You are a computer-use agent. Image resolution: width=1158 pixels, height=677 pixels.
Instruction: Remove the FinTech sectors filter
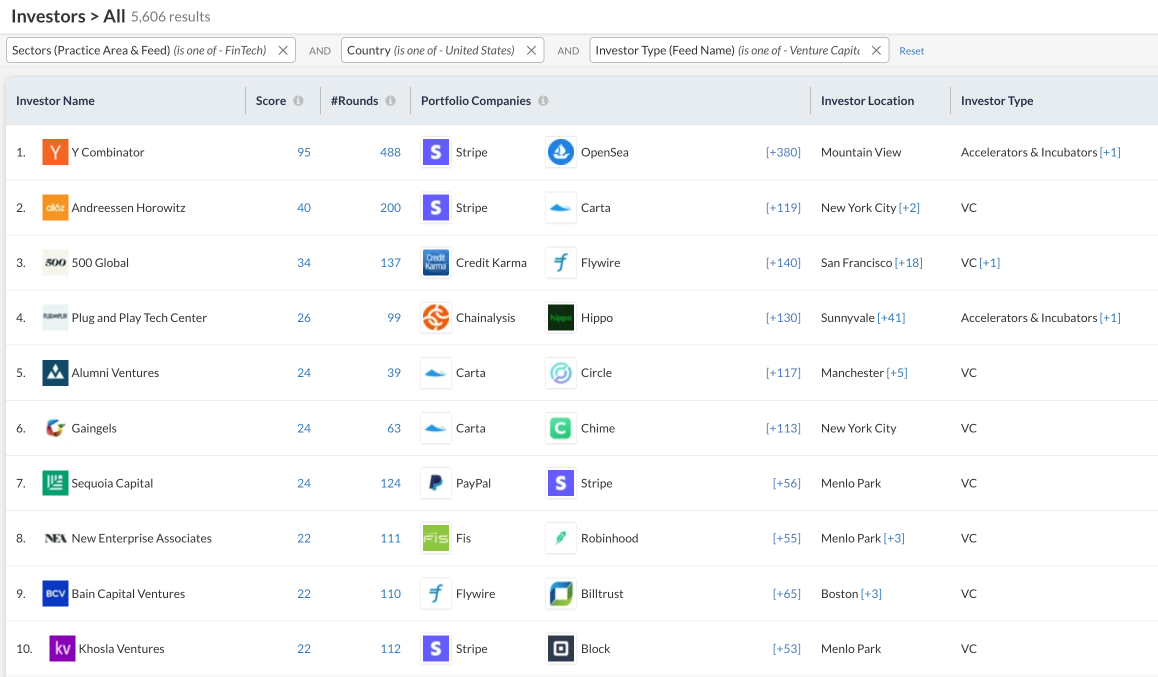283,50
